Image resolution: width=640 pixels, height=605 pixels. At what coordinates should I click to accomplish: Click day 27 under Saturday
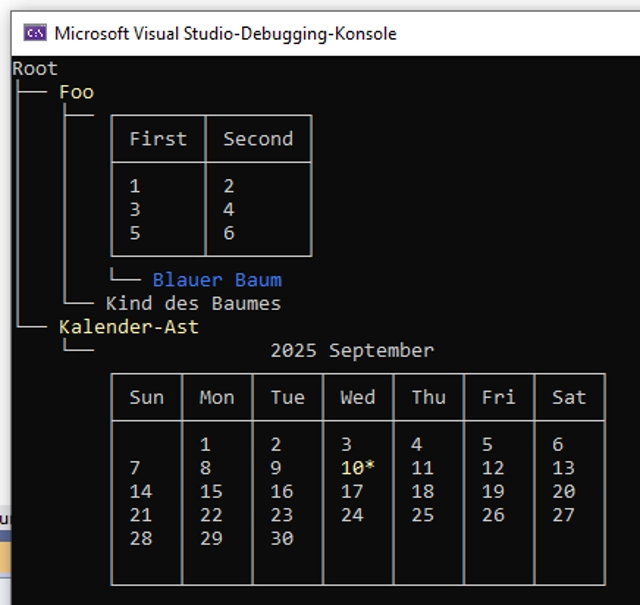(564, 515)
